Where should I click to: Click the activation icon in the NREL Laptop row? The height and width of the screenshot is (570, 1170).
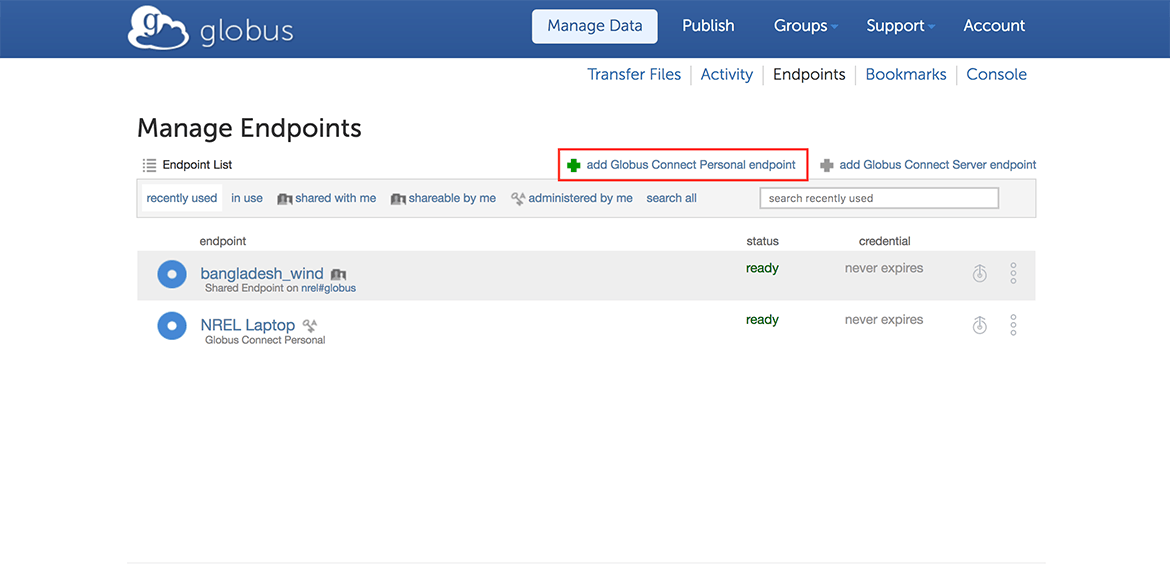(980, 325)
